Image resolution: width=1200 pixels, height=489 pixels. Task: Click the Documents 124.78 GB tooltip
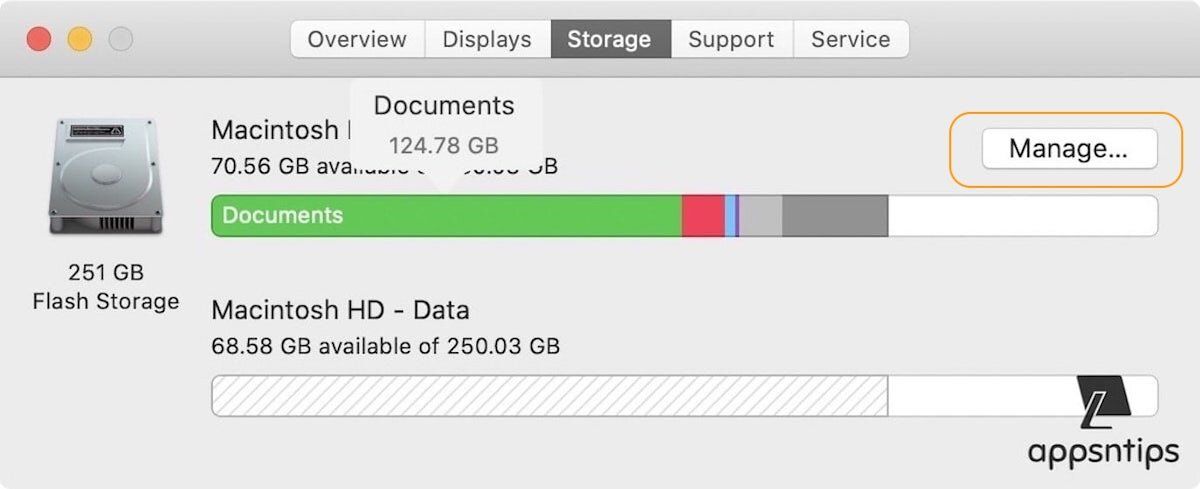tap(444, 125)
